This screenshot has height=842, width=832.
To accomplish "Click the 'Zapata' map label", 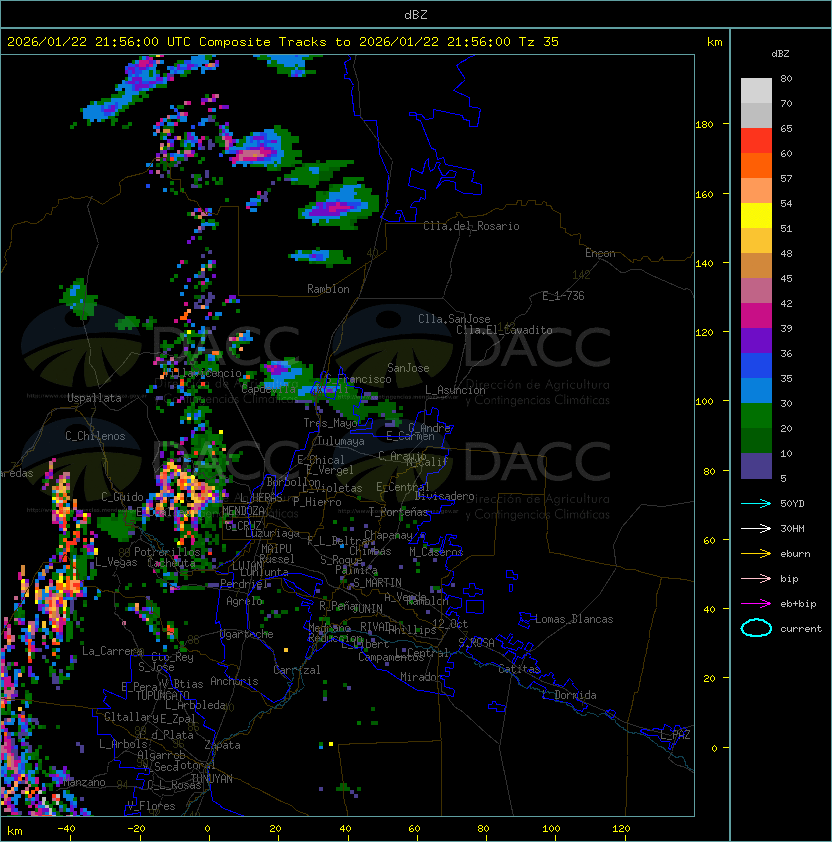I will coord(222,745).
